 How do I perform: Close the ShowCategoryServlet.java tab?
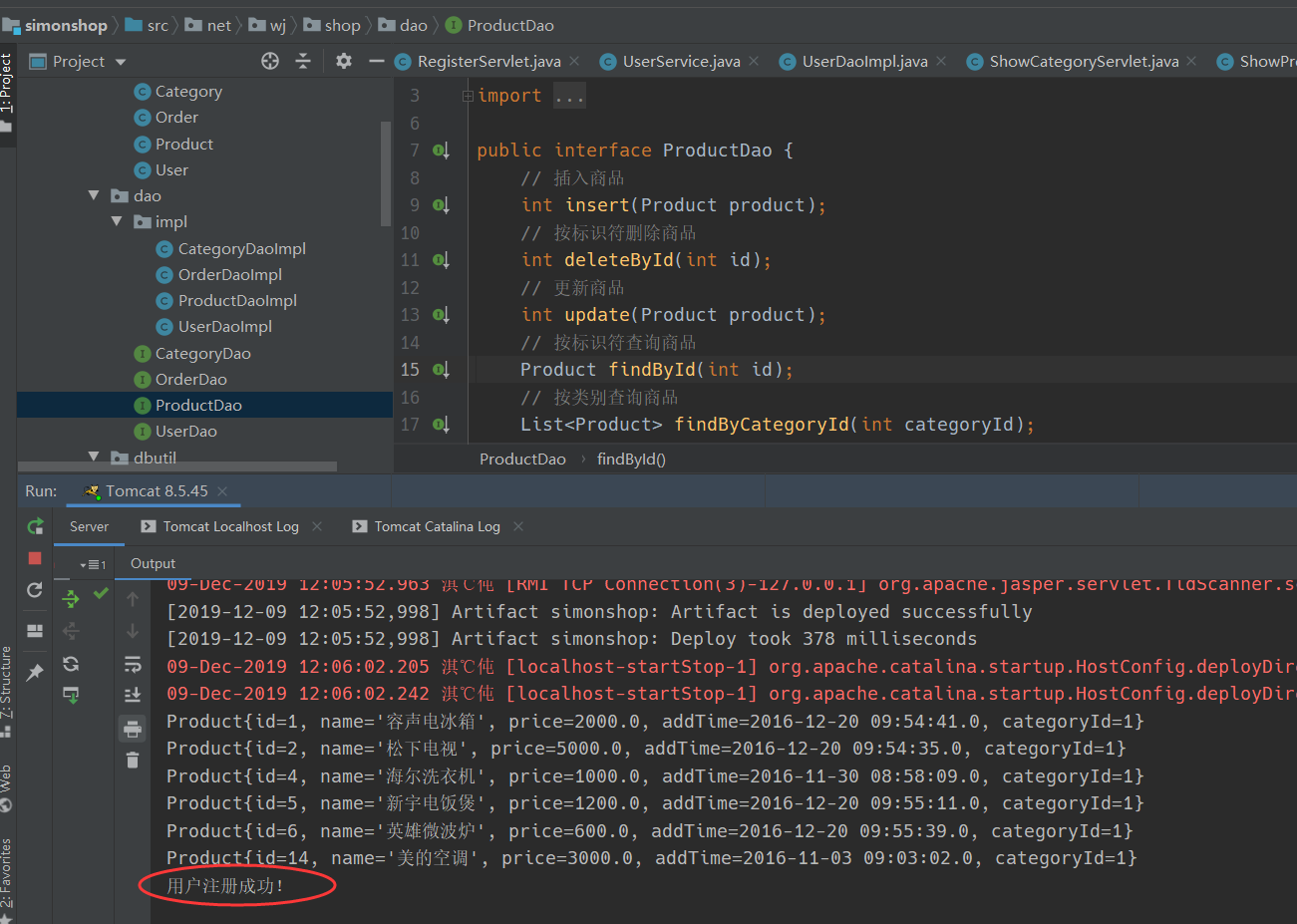[x=1191, y=61]
